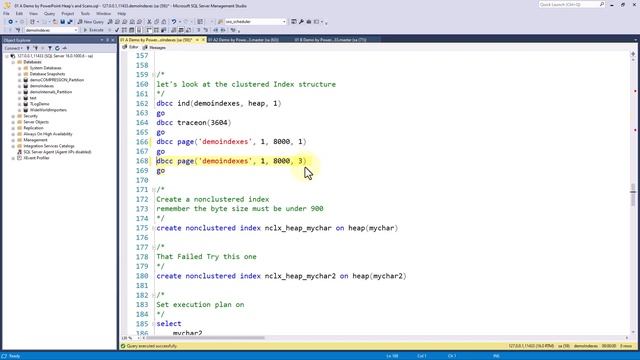Click the New Query button
640x360 pixels.
(x=91, y=22)
